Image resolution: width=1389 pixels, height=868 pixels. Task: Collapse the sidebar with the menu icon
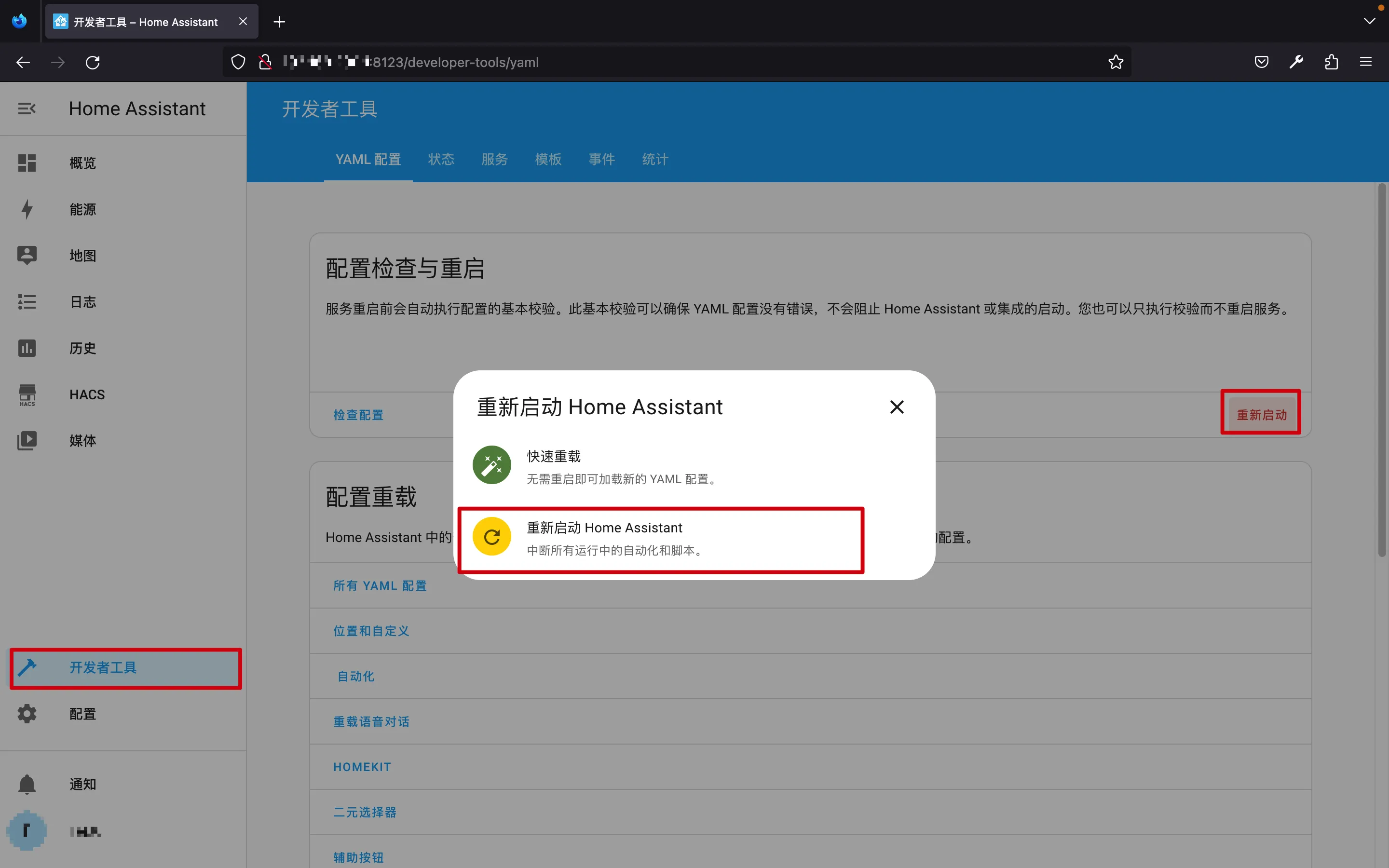pos(27,108)
